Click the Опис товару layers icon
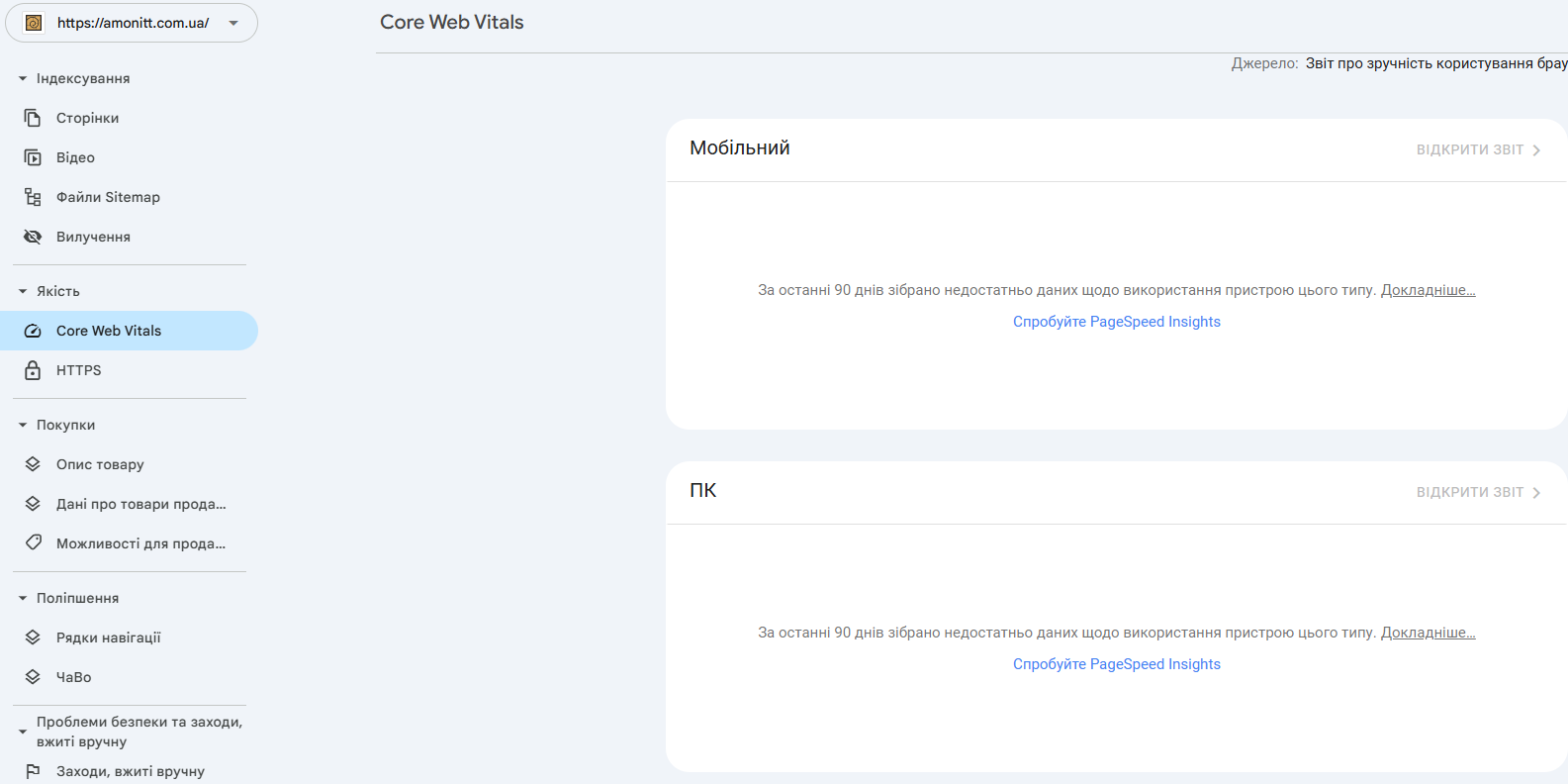This screenshot has height=784, width=1568. (33, 464)
